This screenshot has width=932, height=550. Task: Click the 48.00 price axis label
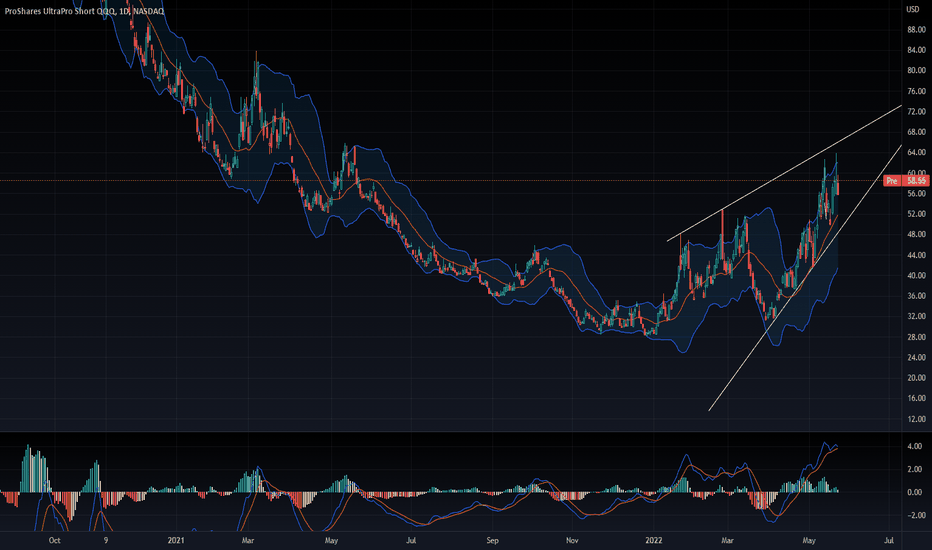[x=916, y=234]
